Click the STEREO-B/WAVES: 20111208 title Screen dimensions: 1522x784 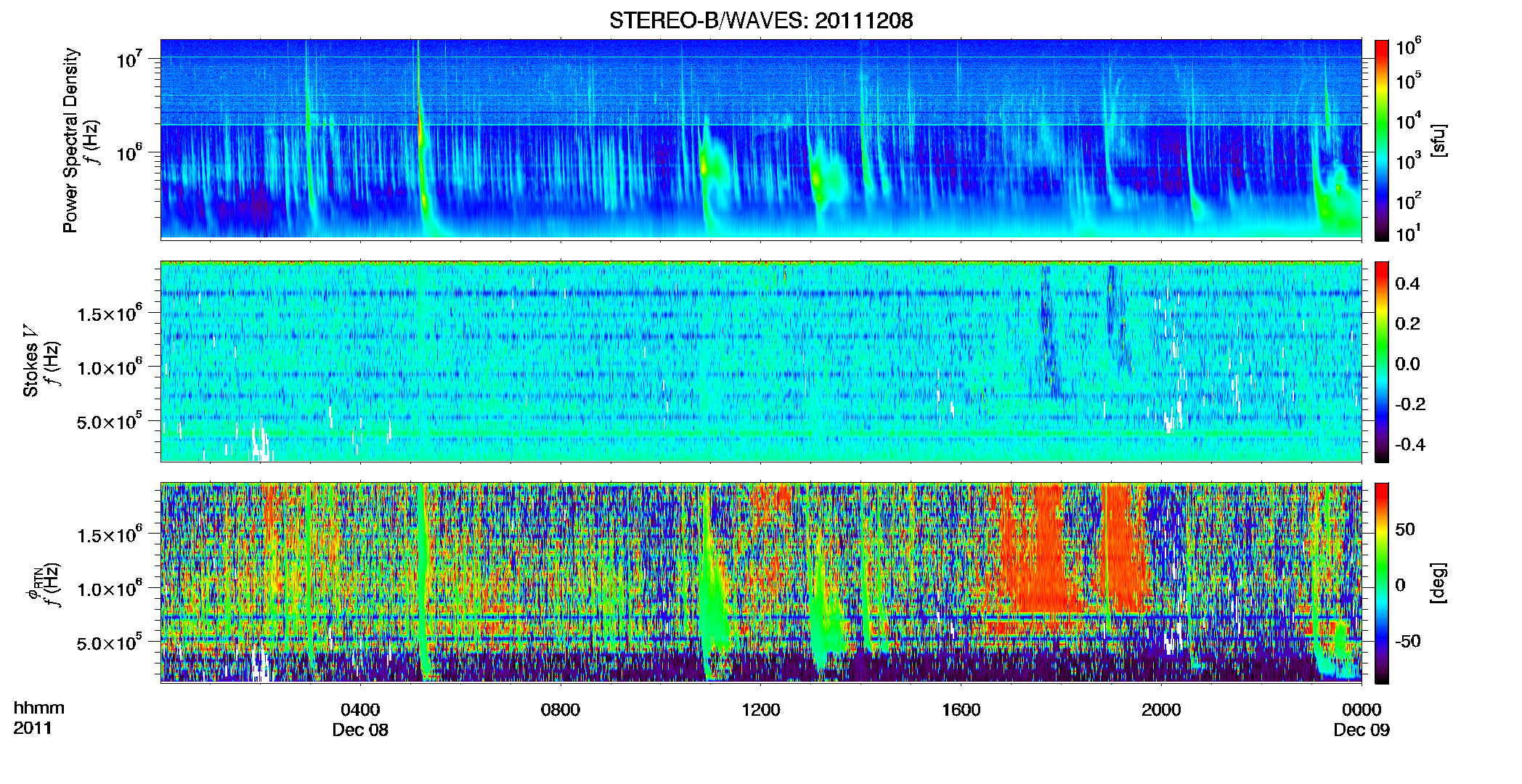click(761, 20)
